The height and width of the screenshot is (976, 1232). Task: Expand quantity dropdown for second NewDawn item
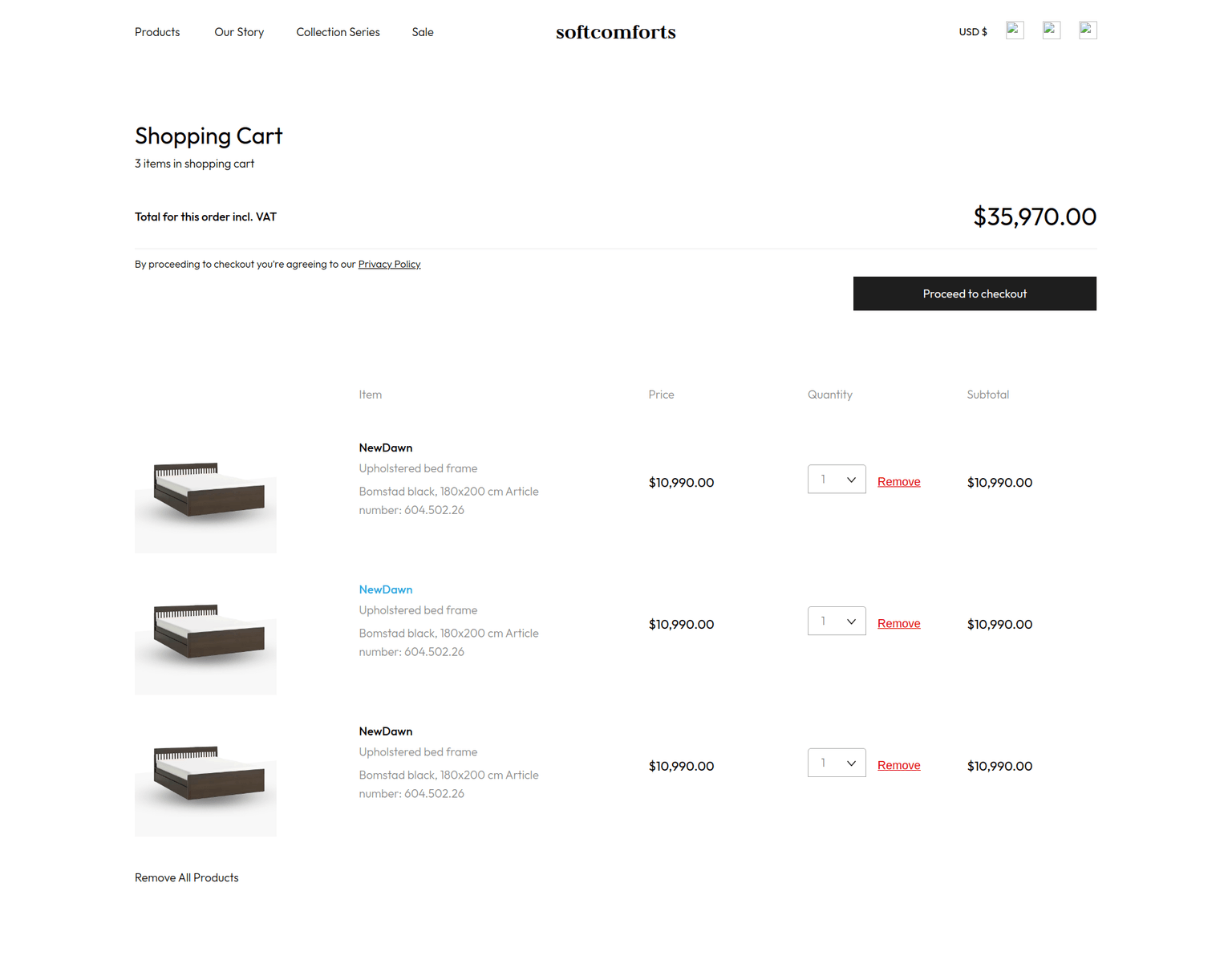837,622
